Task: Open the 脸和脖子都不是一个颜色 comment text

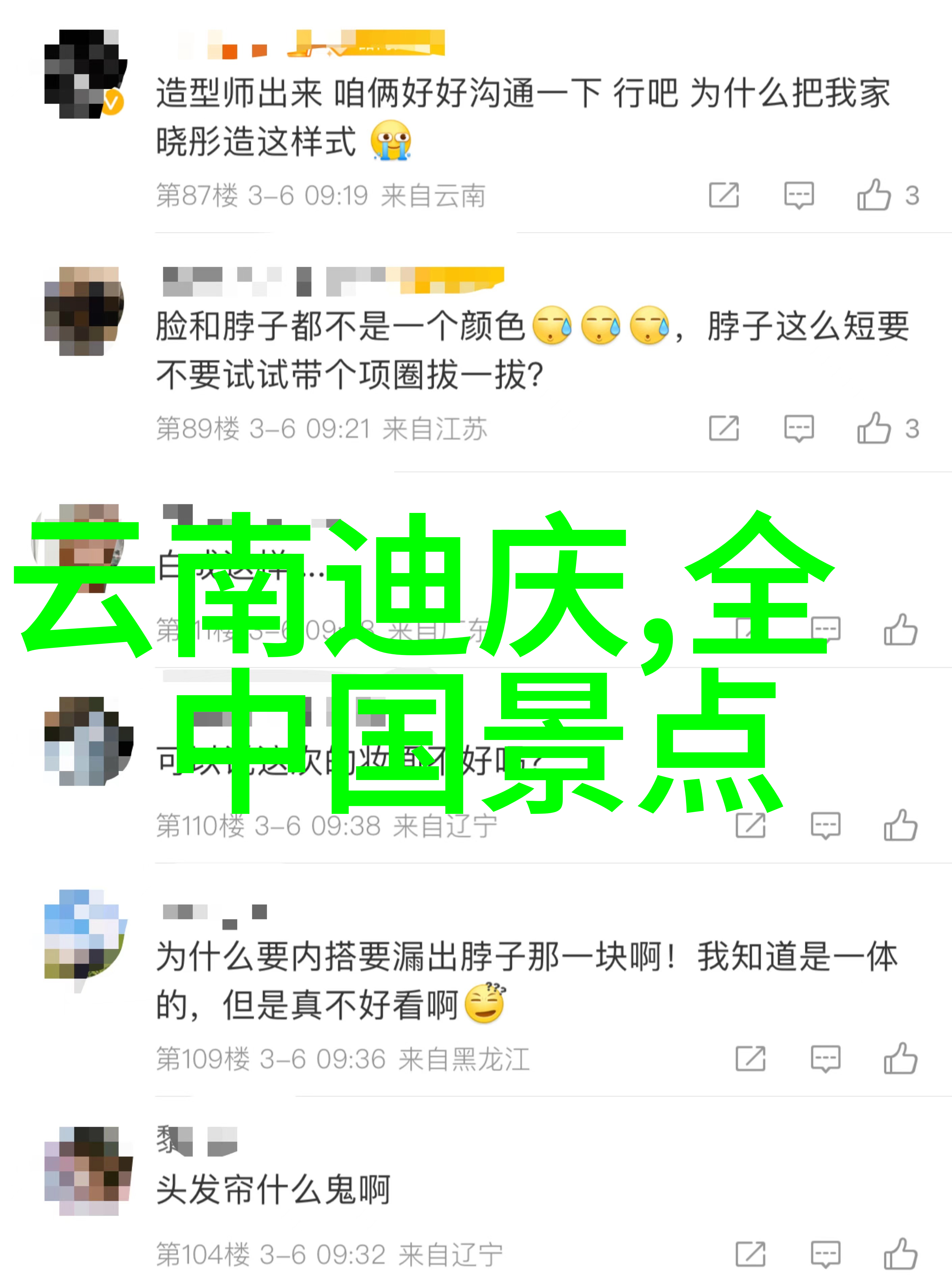Action: (533, 350)
